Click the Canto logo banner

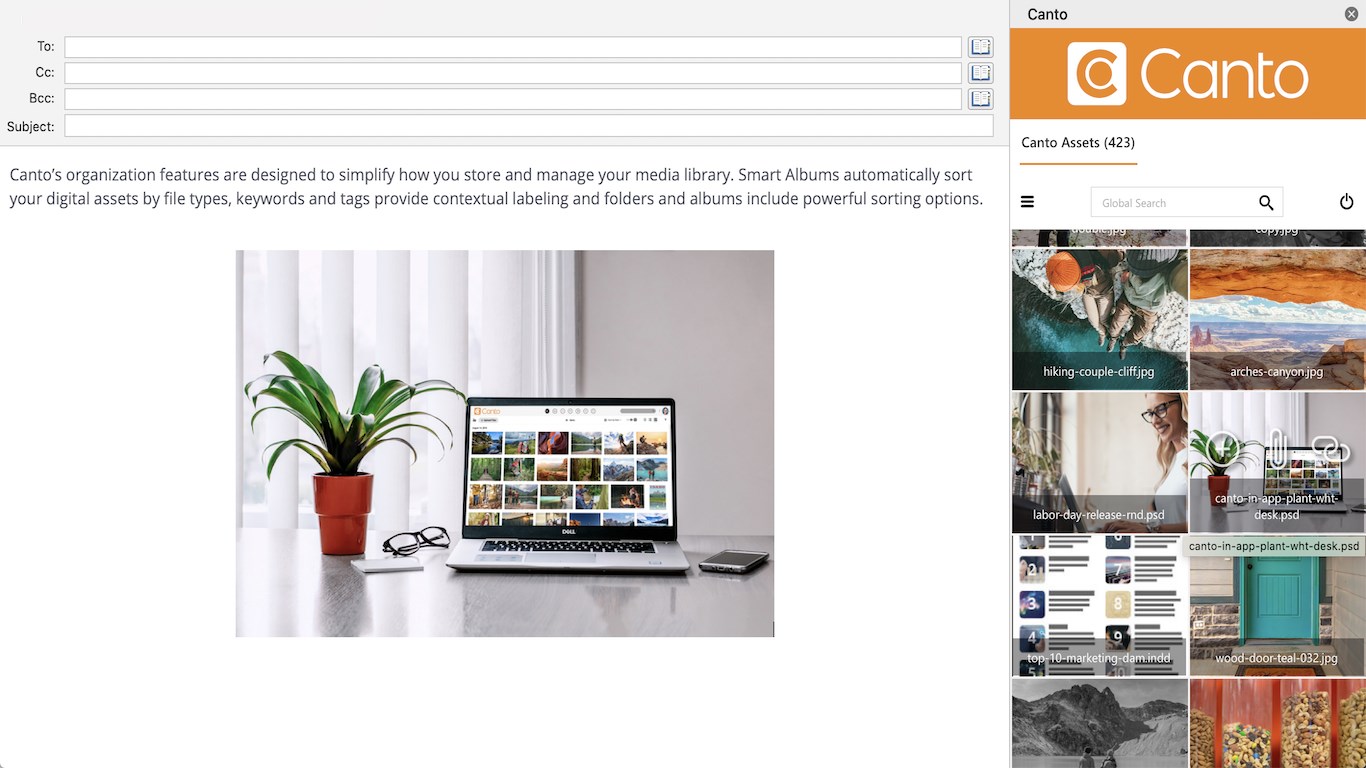point(1188,74)
